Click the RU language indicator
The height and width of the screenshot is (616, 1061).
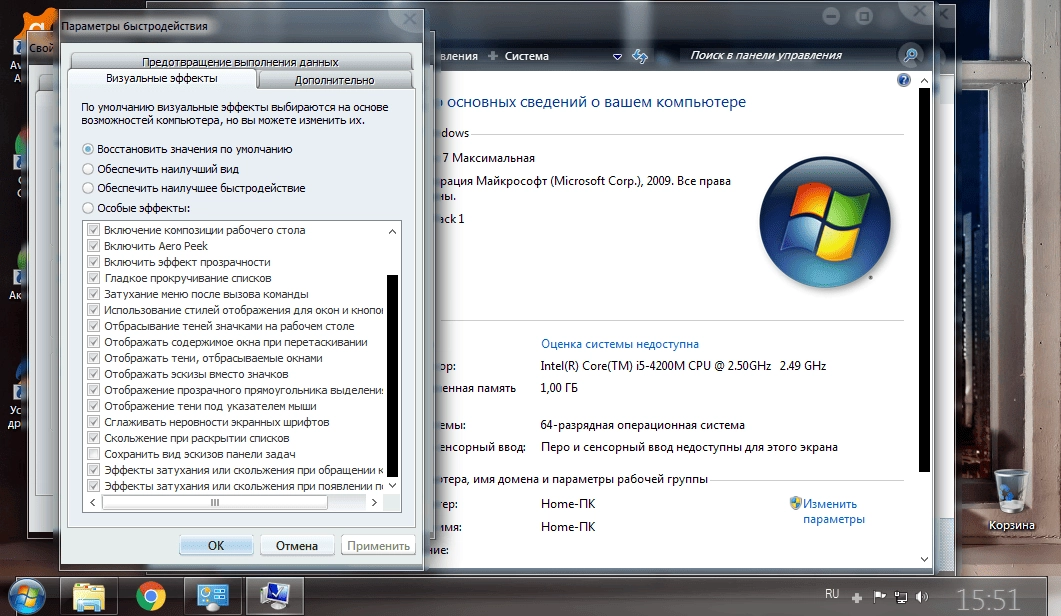pyautogui.click(x=832, y=594)
